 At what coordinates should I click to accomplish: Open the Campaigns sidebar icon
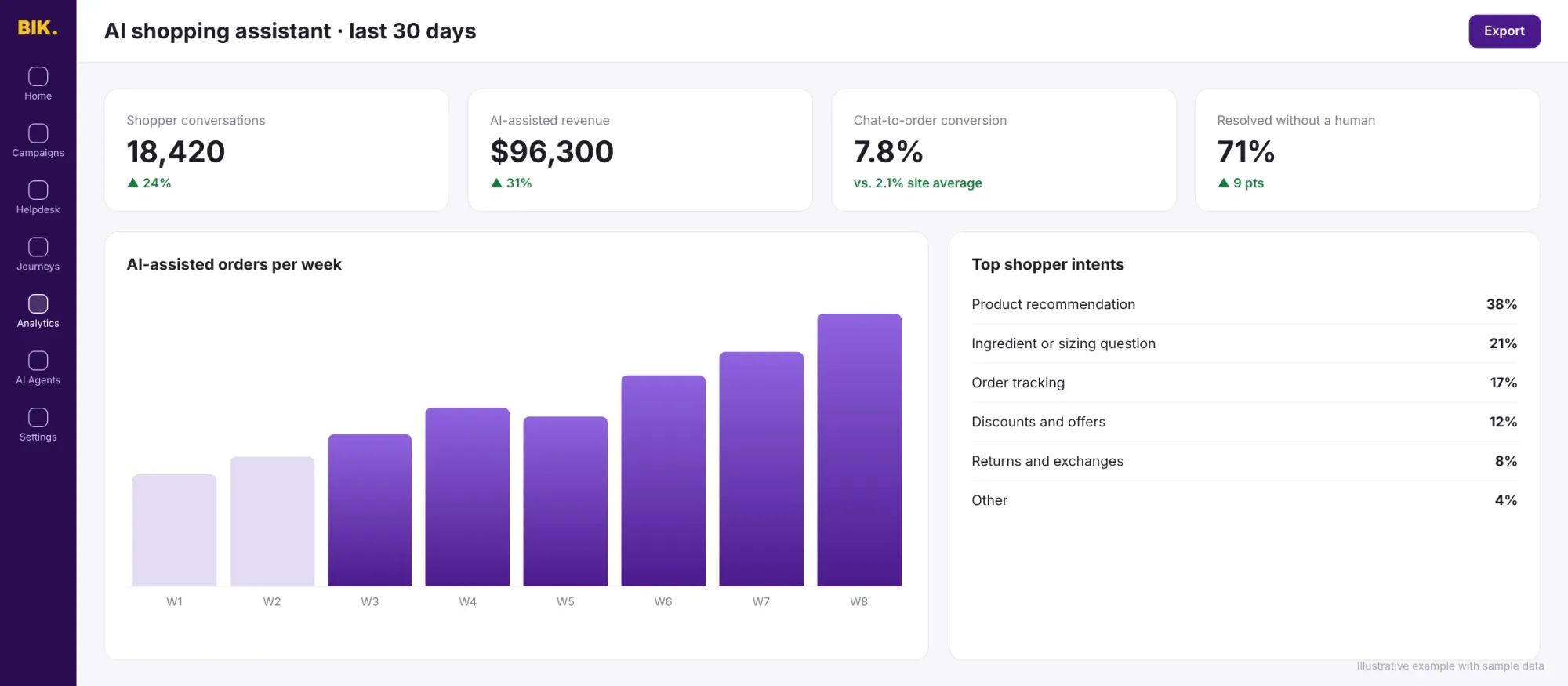[38, 133]
